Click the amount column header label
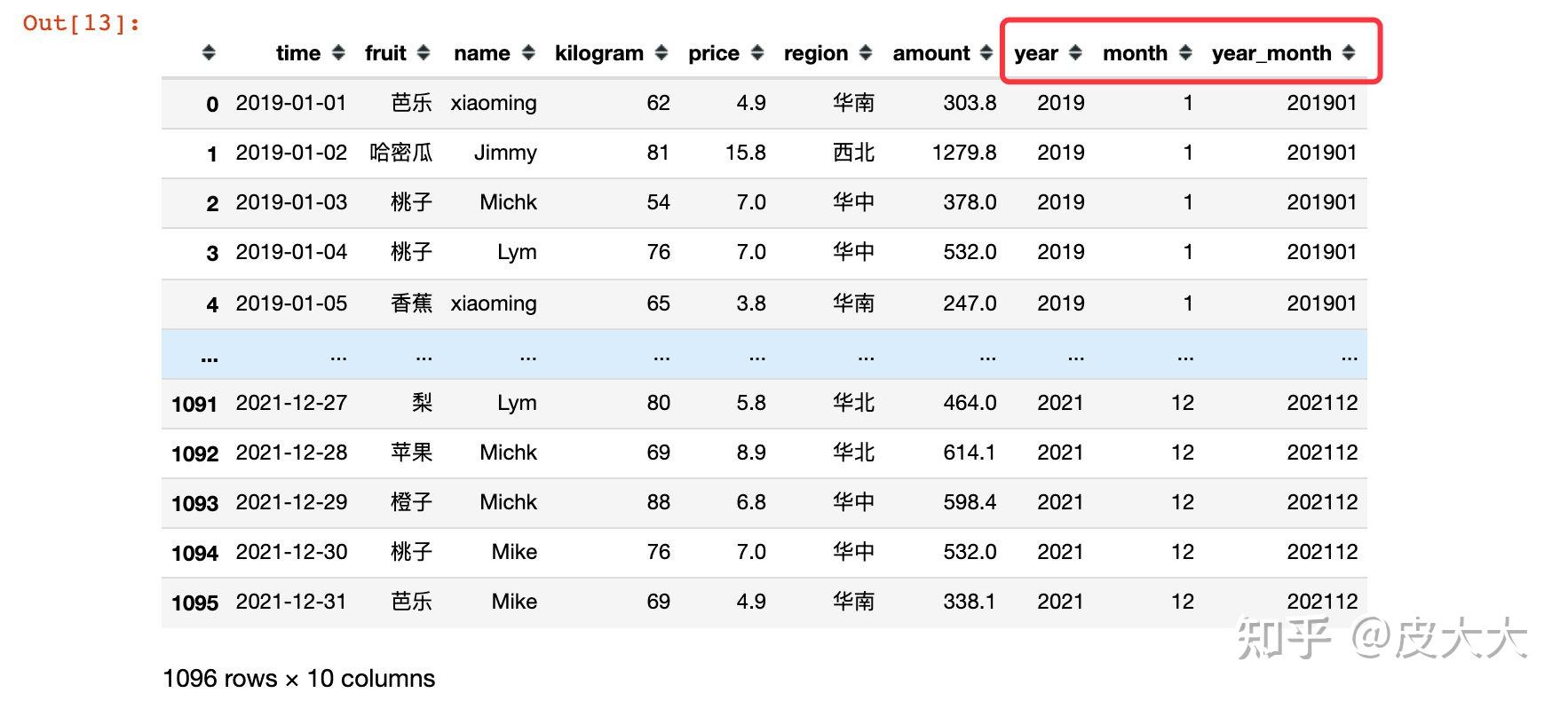Viewport: 1568px width, 701px height. [931, 53]
